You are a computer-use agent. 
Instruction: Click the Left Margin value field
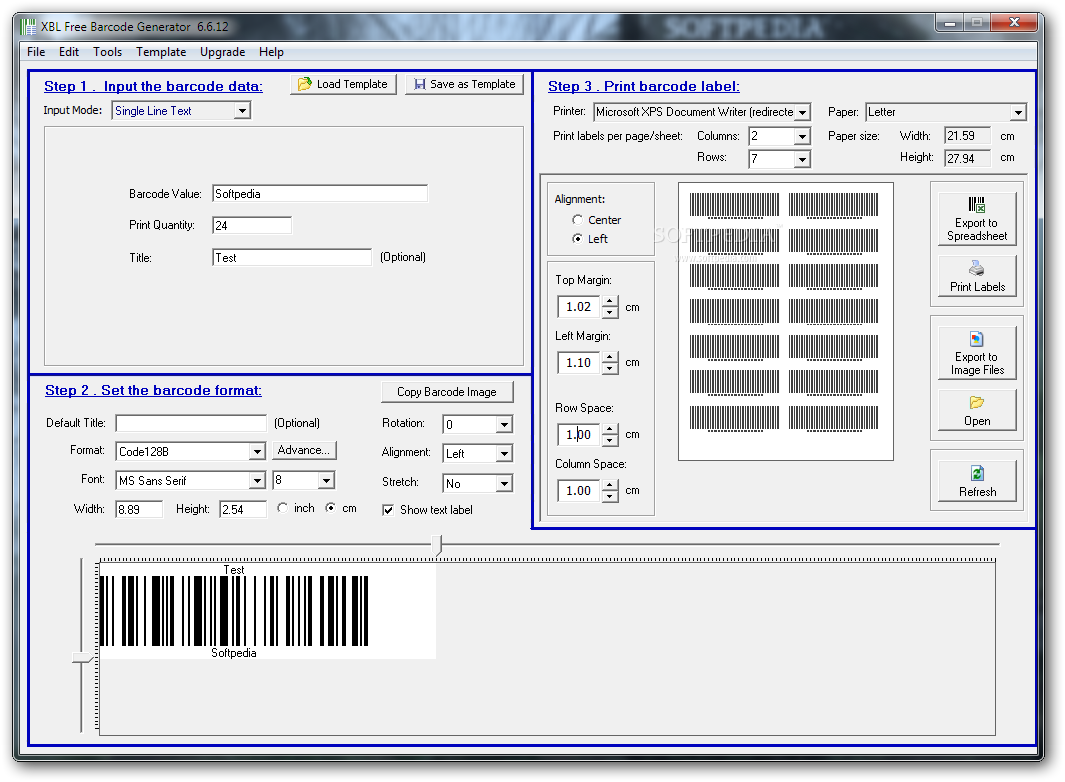579,363
